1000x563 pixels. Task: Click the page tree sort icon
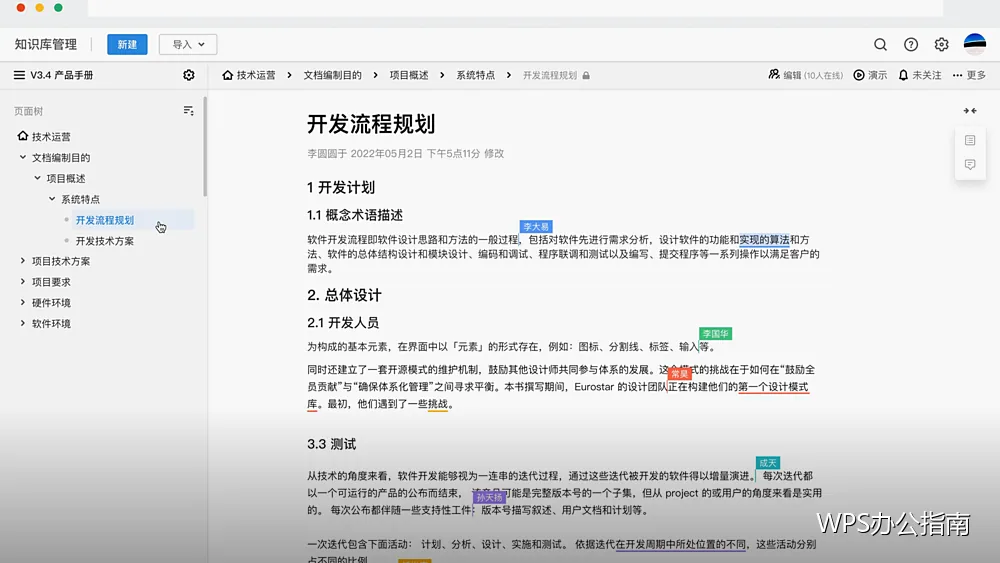(188, 111)
